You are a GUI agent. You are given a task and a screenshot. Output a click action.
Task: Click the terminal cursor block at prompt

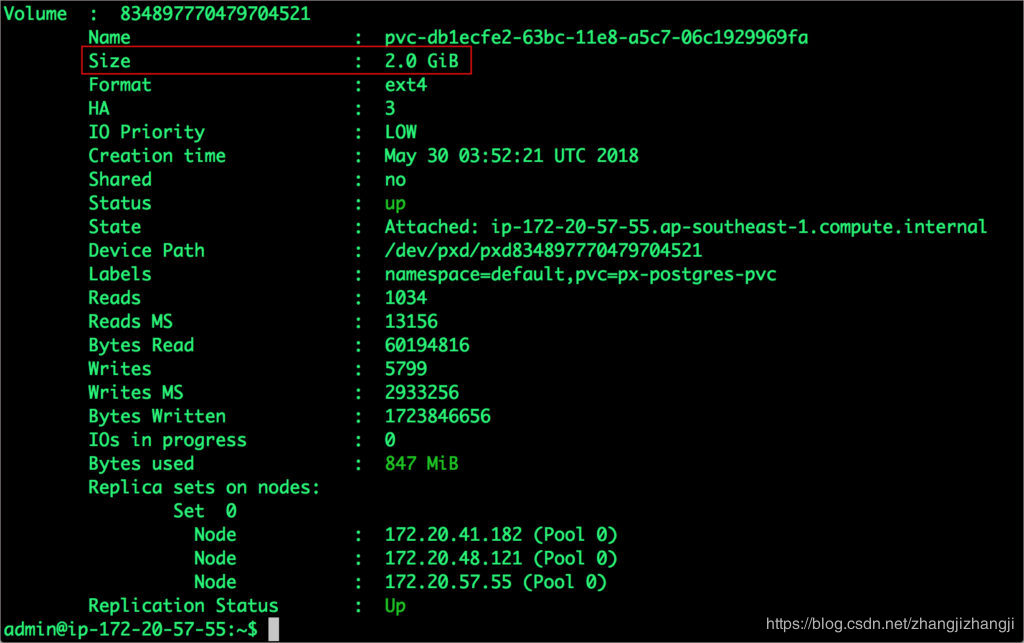274,629
